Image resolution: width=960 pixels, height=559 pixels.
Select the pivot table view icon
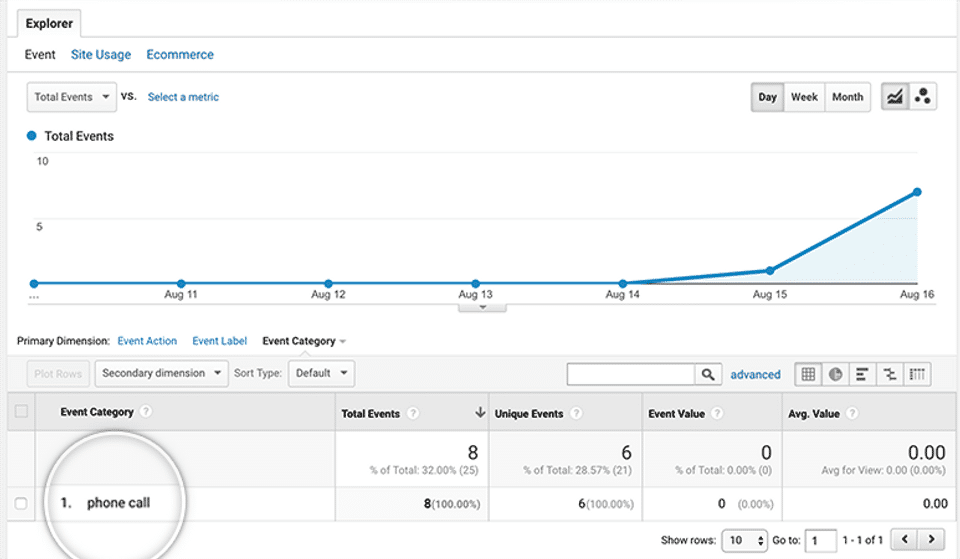tap(918, 374)
